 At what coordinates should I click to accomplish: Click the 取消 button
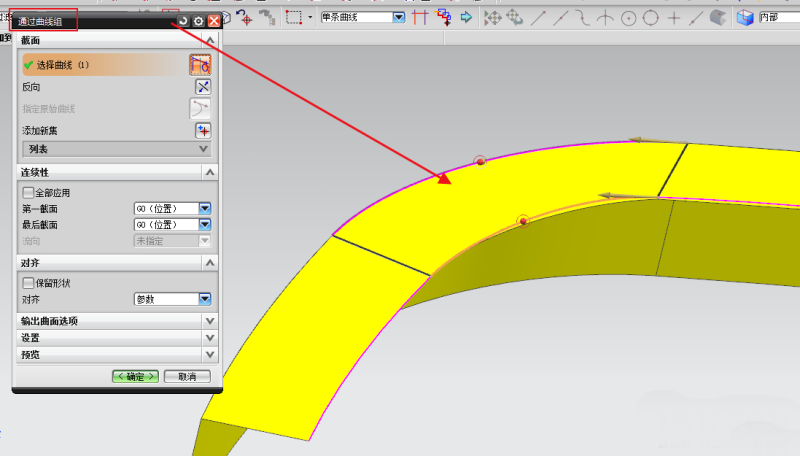pos(187,377)
